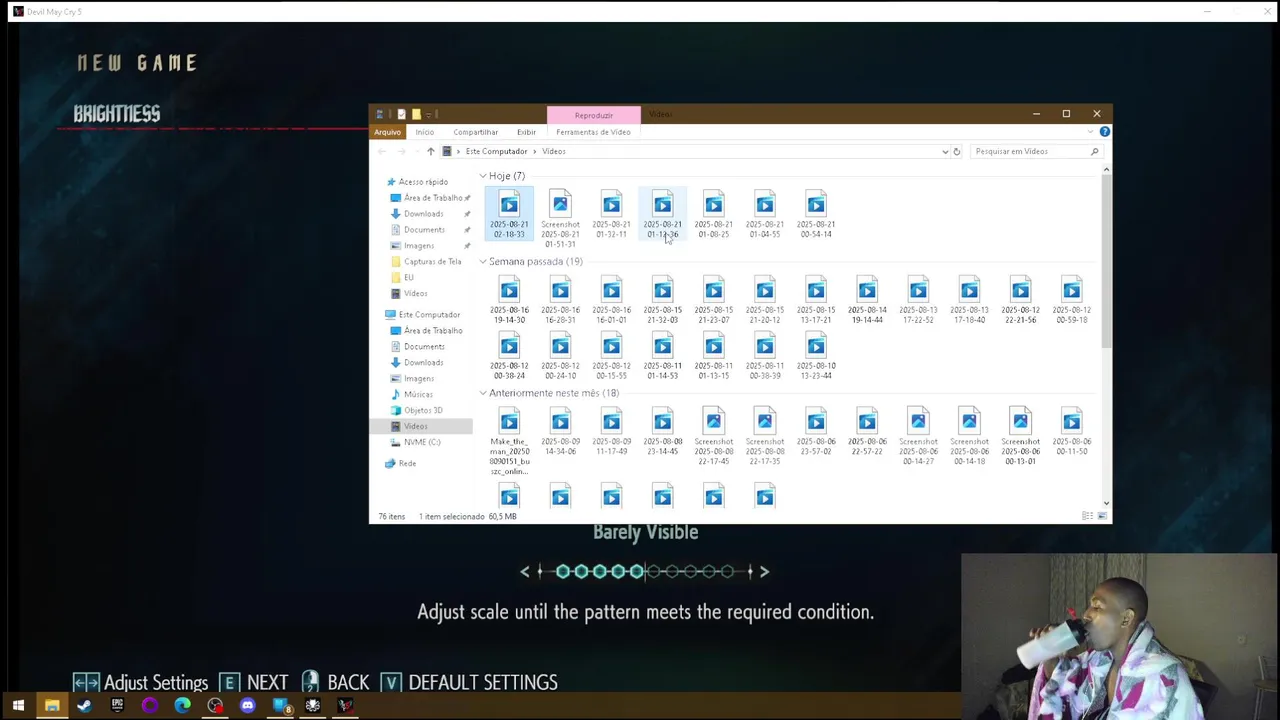Open NVME (C:) drive
1280x720 pixels.
pyautogui.click(x=421, y=442)
